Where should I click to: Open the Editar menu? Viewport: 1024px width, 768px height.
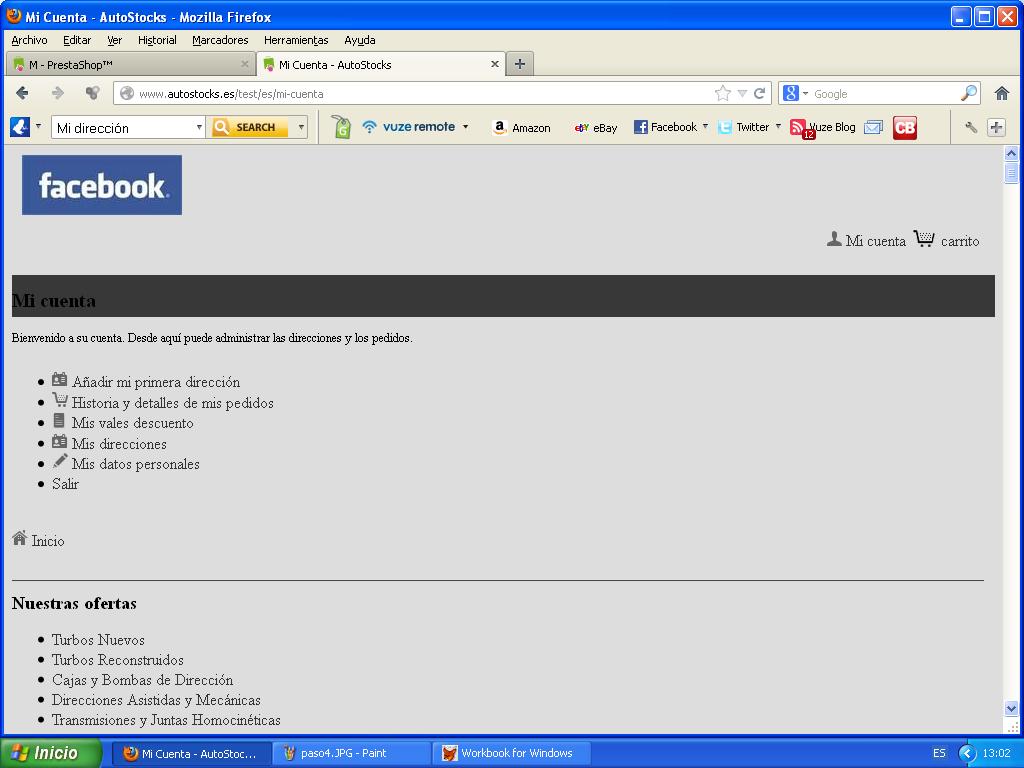click(x=77, y=40)
